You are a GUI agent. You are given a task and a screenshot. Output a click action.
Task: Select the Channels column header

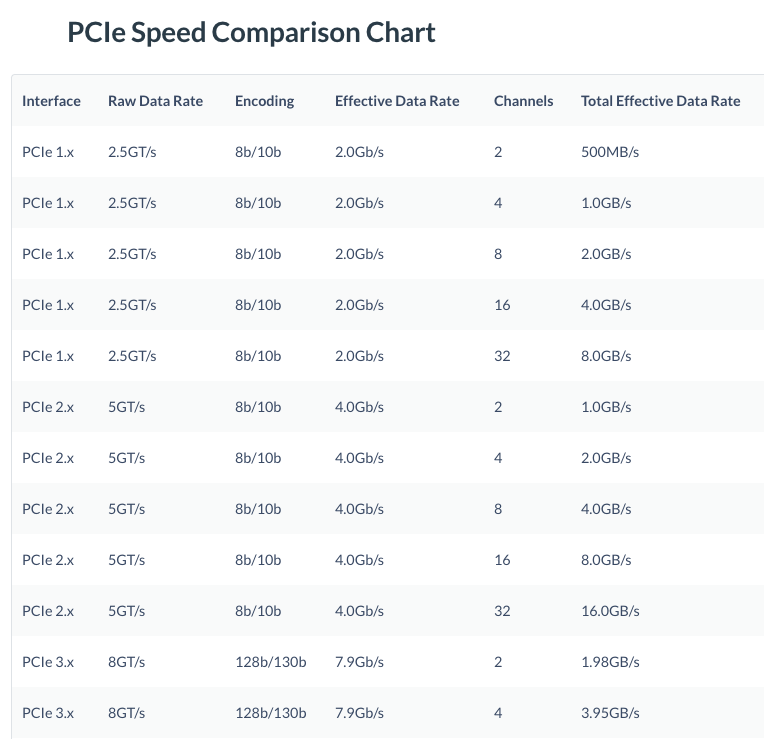pyautogui.click(x=523, y=101)
